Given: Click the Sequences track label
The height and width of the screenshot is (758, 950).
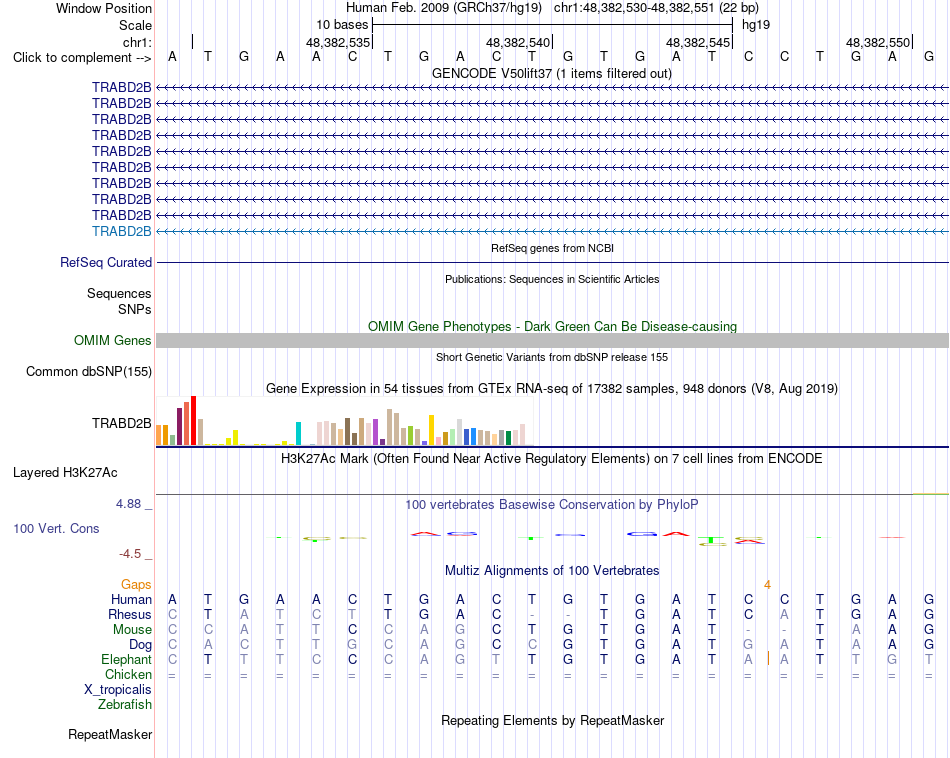Looking at the screenshot, I should pyautogui.click(x=119, y=293).
